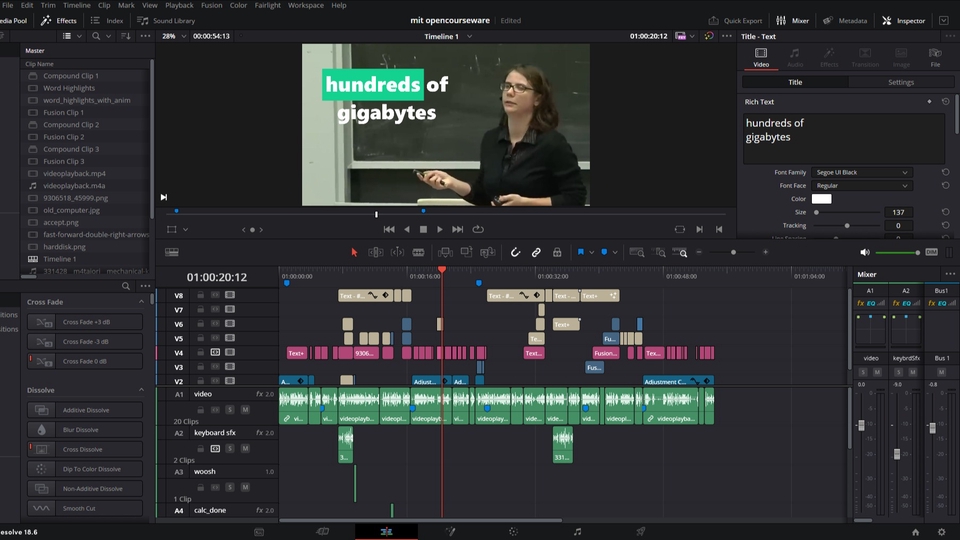
Task: Select the arrow Selection Mode tool
Action: coord(354,252)
